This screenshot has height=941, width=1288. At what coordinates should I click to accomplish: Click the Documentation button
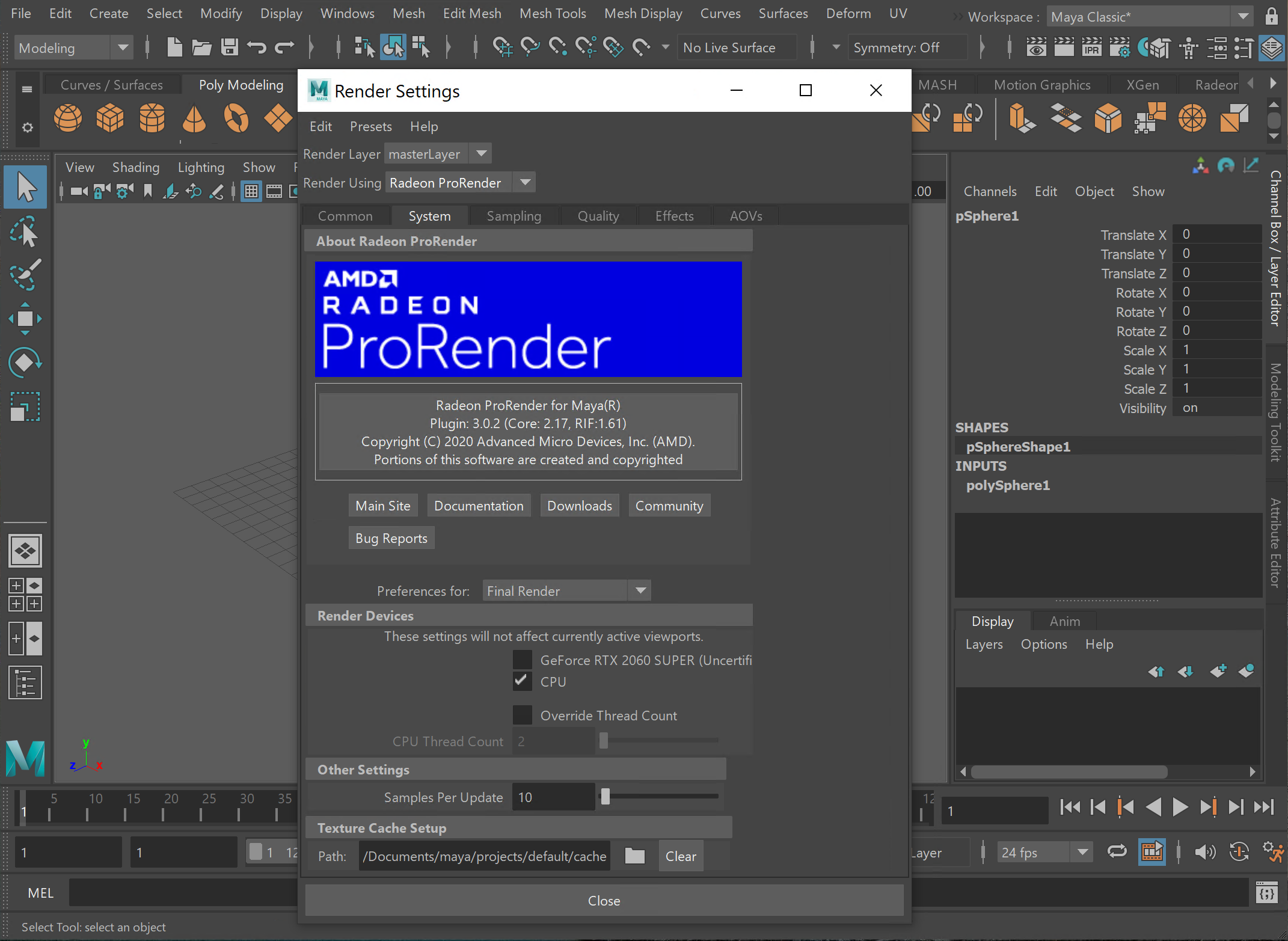click(x=479, y=506)
